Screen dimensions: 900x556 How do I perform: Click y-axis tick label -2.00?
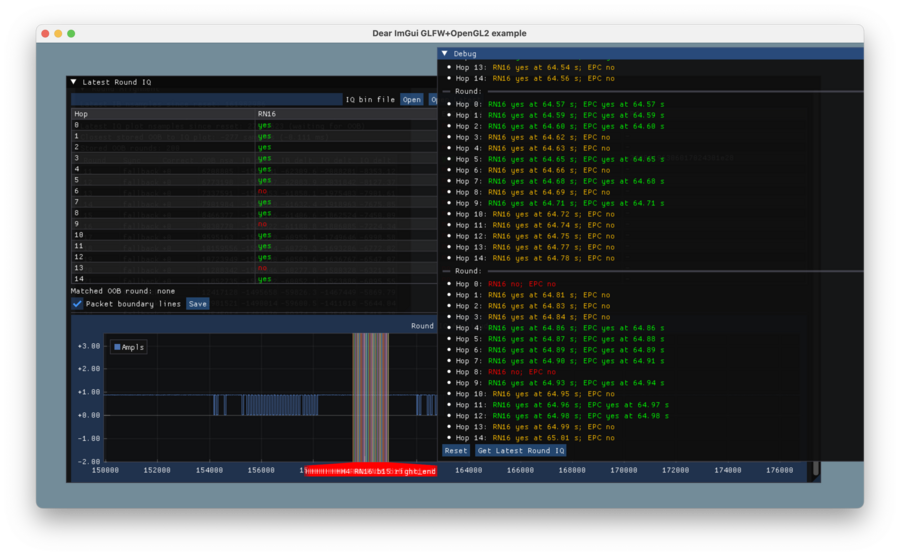pyautogui.click(x=89, y=461)
